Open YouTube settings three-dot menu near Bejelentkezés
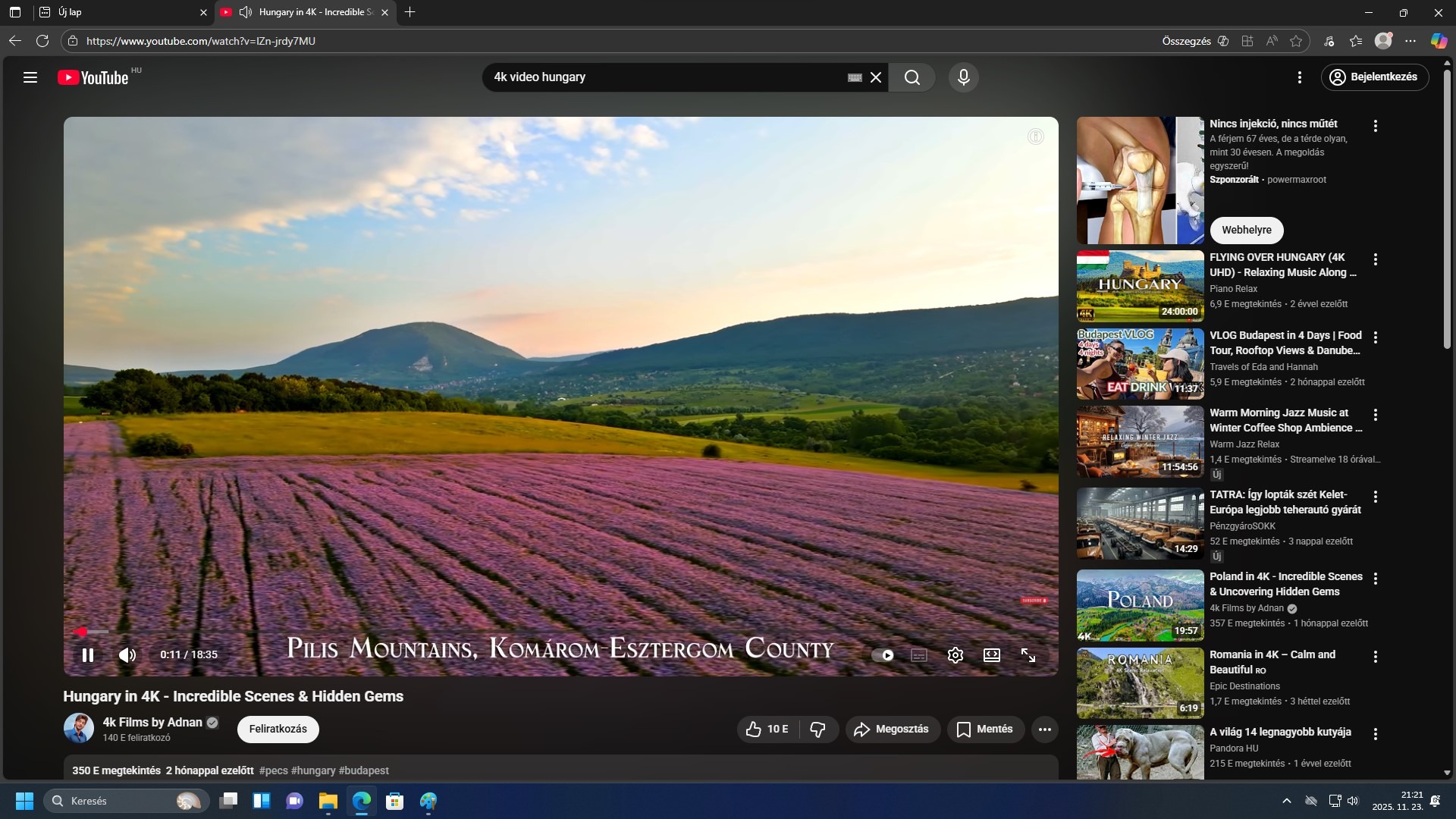1456x819 pixels. (1299, 77)
